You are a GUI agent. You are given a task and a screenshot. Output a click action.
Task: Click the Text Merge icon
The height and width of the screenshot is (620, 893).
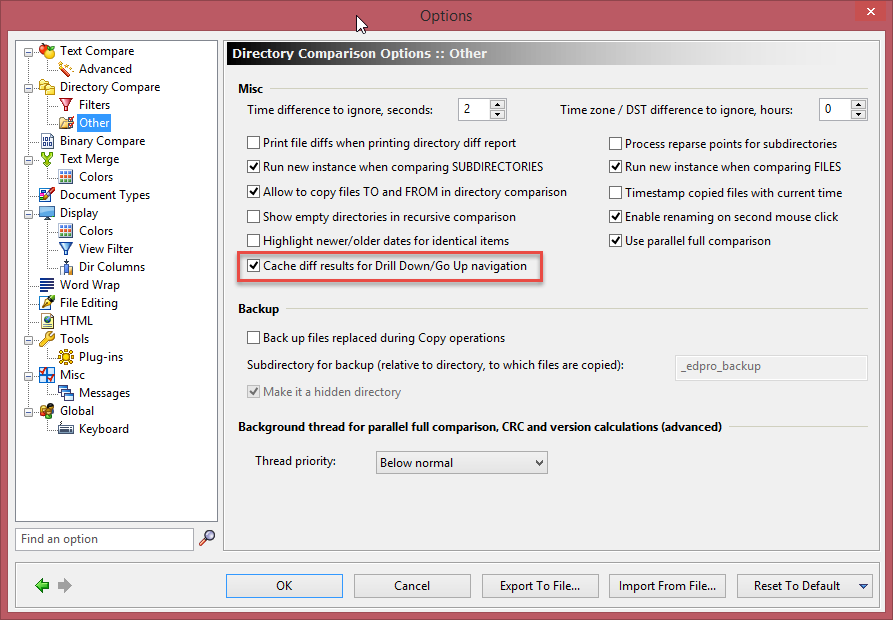[x=47, y=159]
